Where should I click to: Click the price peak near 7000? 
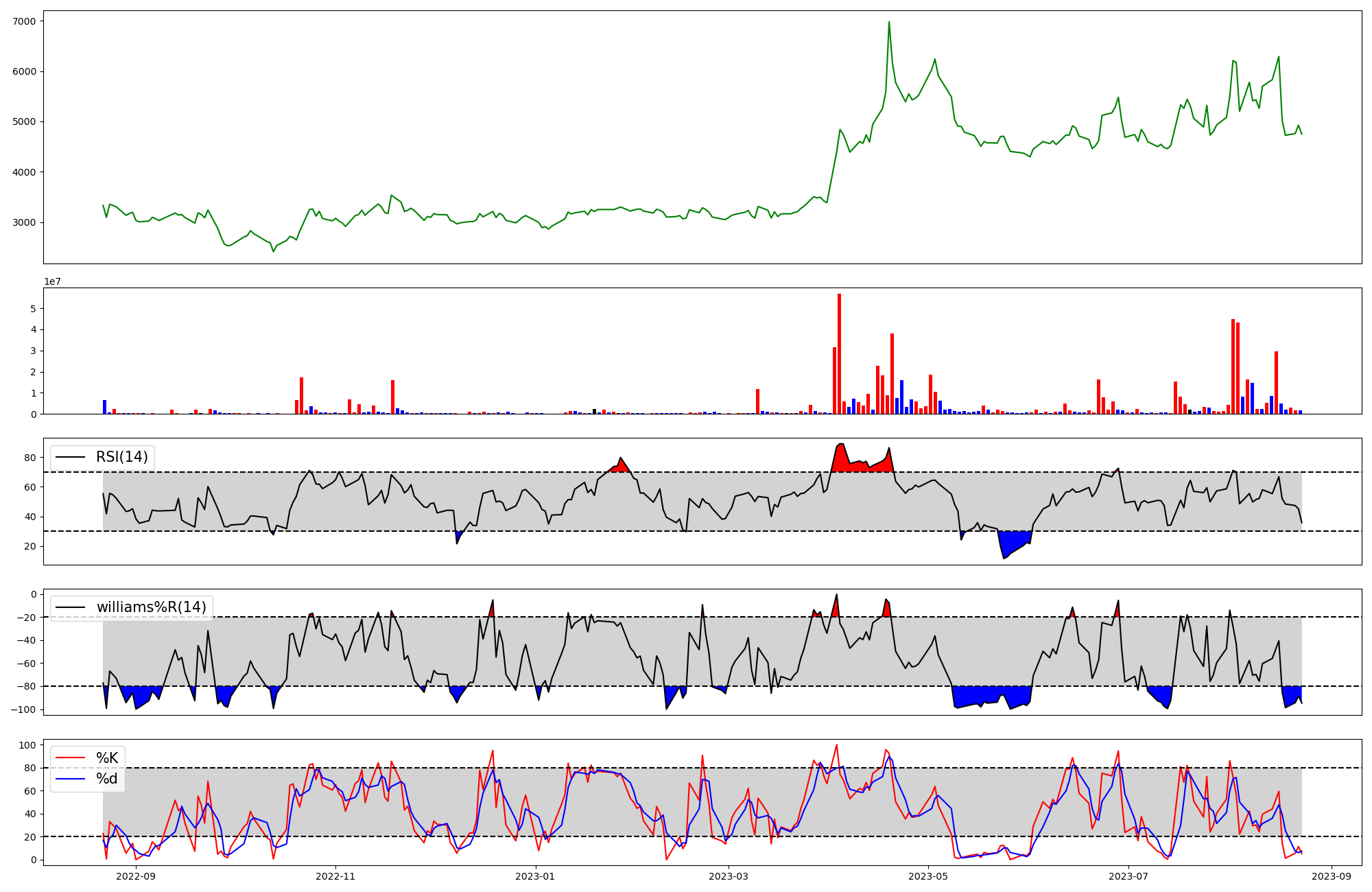(x=889, y=23)
